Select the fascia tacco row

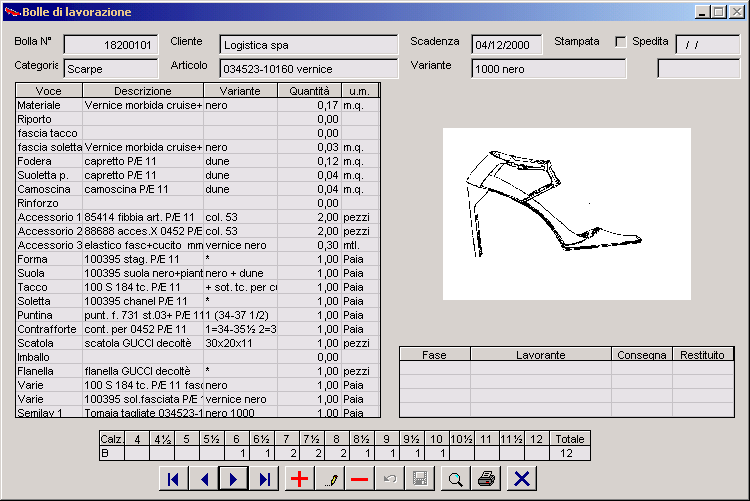[x=198, y=133]
